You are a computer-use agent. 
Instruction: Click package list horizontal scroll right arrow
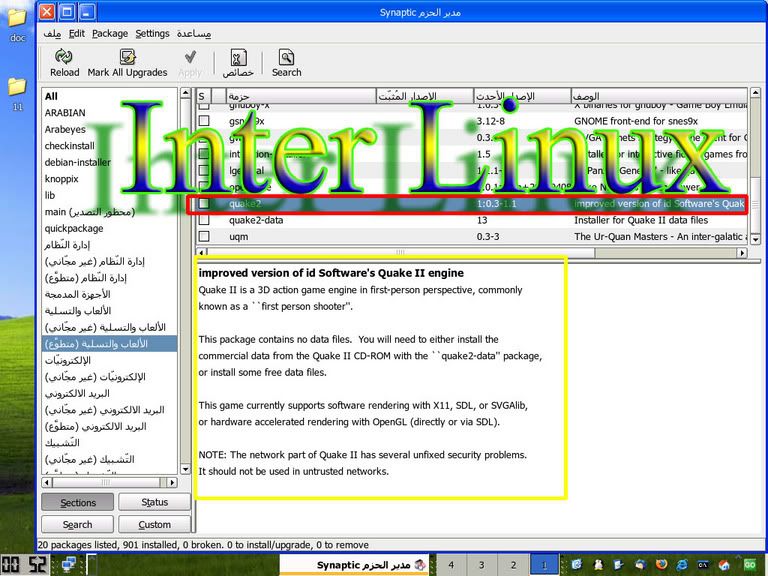click(x=743, y=253)
